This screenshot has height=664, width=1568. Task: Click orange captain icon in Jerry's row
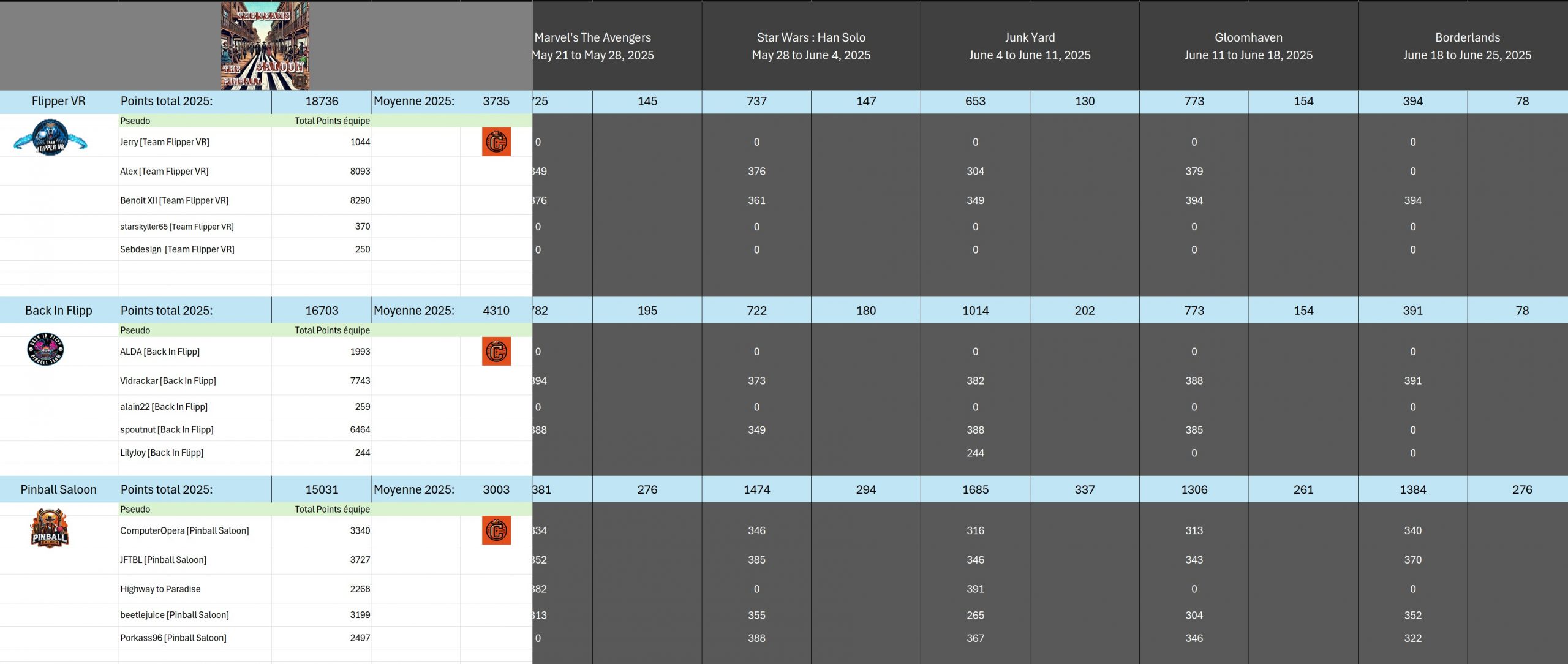point(496,142)
